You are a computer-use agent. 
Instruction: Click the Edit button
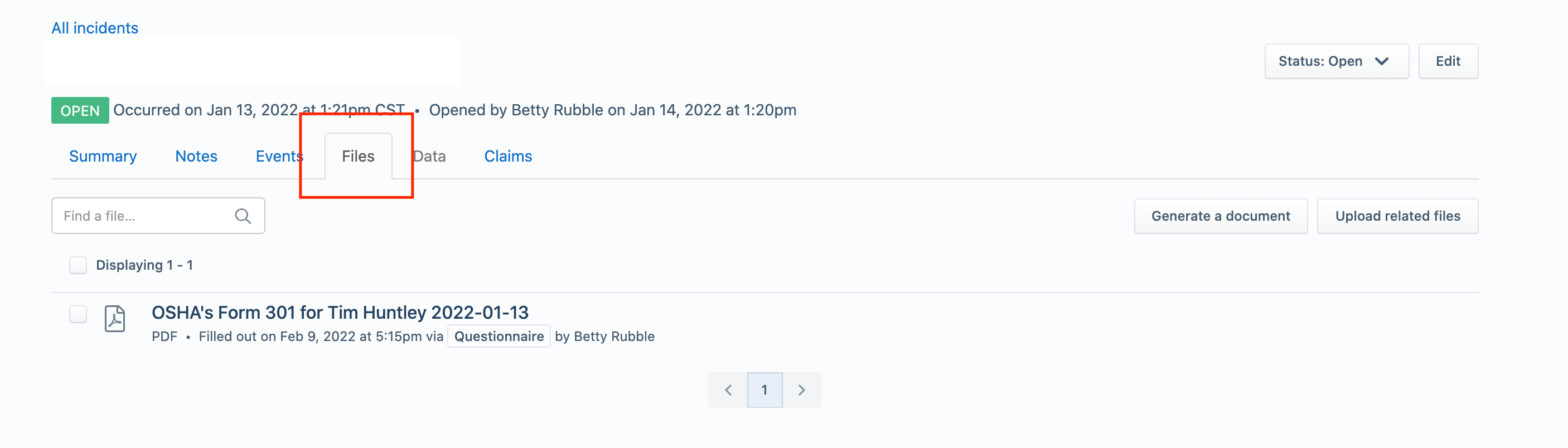(1448, 61)
